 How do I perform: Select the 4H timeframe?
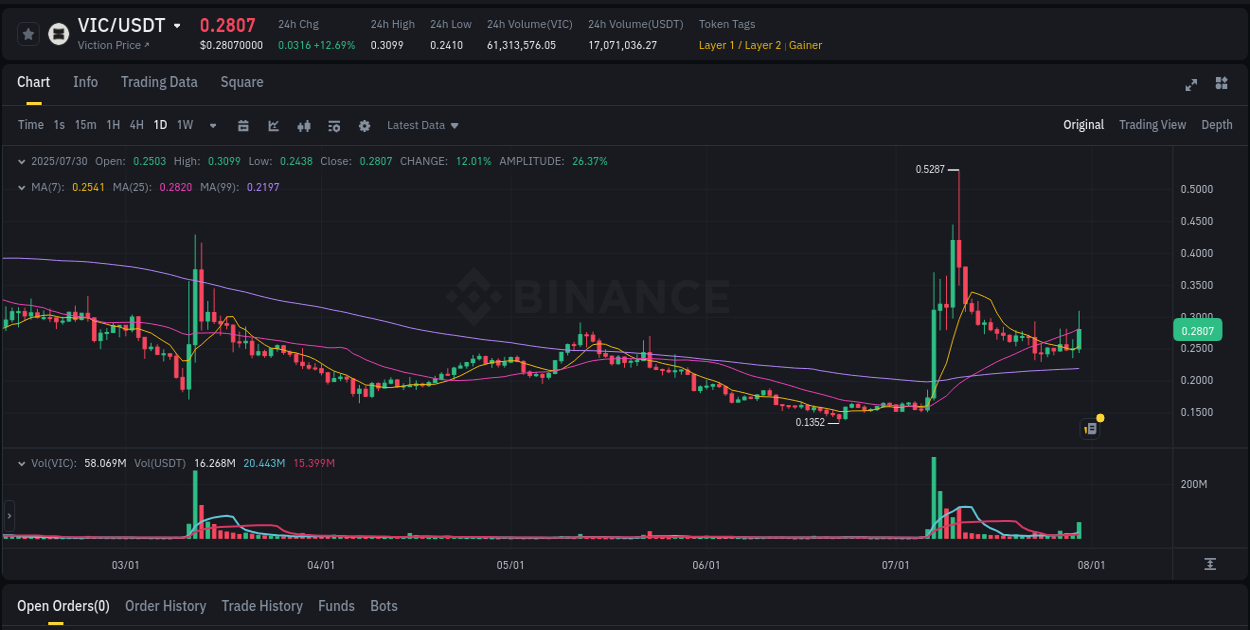[x=136, y=125]
